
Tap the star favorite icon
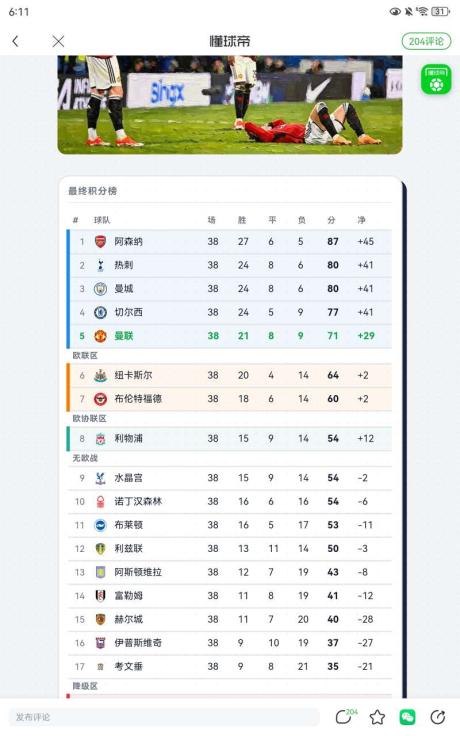coord(377,717)
